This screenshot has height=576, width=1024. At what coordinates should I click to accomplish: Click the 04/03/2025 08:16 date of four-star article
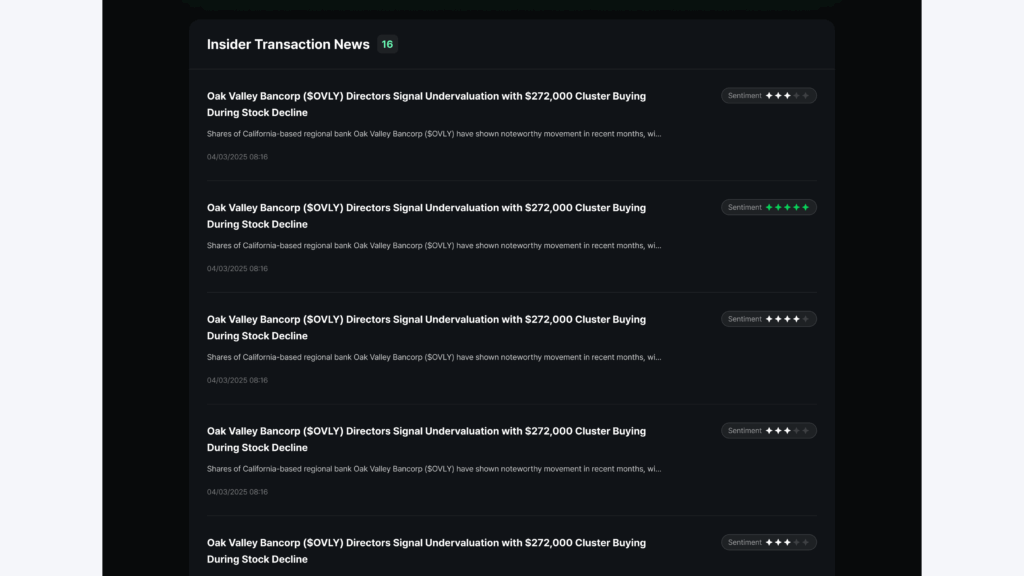pos(237,380)
